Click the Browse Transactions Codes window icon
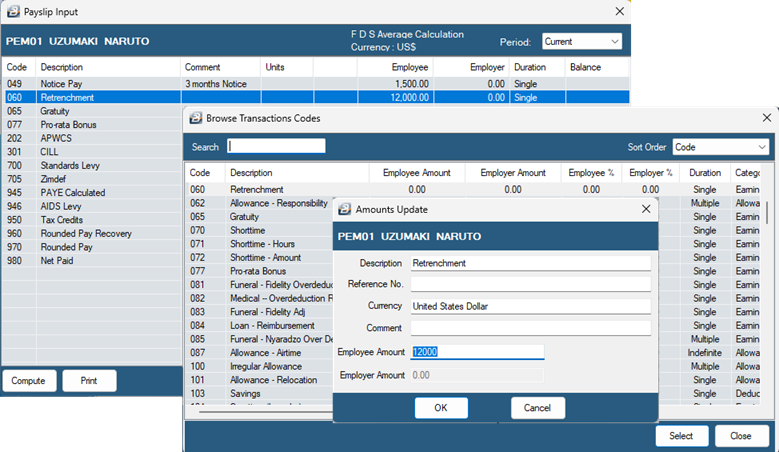The width and height of the screenshot is (779, 452). (196, 118)
